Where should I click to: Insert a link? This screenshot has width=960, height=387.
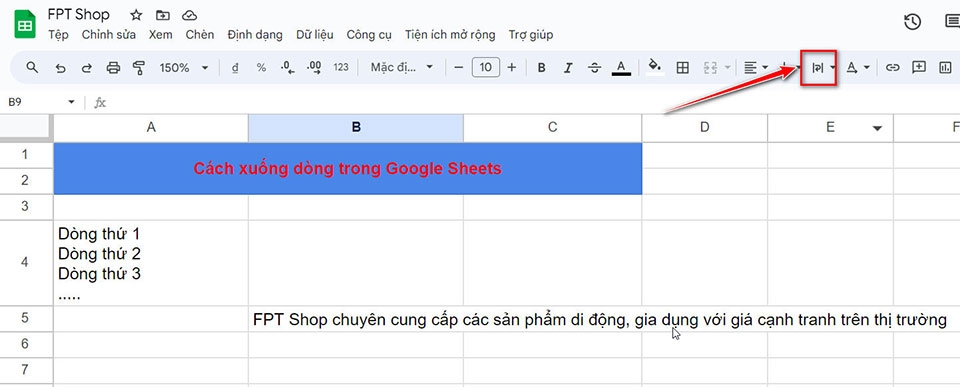893,68
